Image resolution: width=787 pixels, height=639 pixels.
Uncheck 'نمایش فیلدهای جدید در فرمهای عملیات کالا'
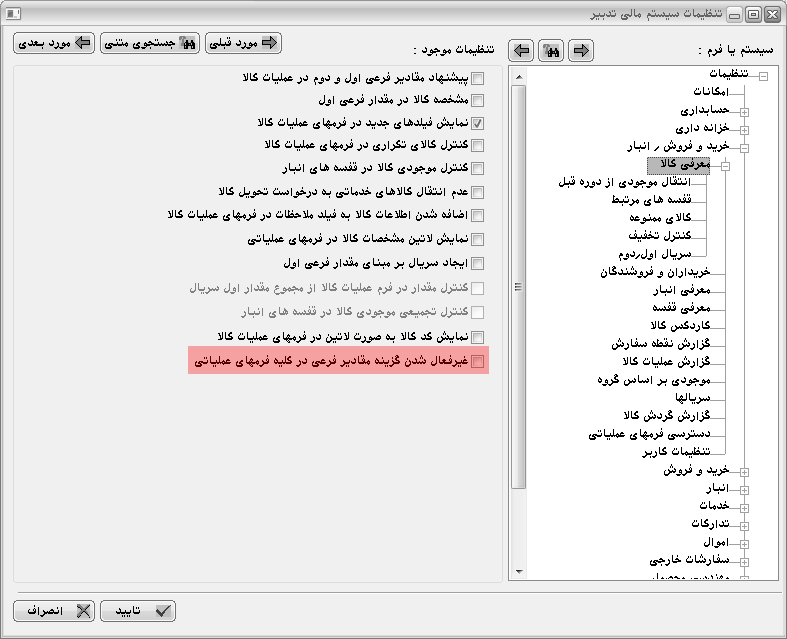[477, 123]
